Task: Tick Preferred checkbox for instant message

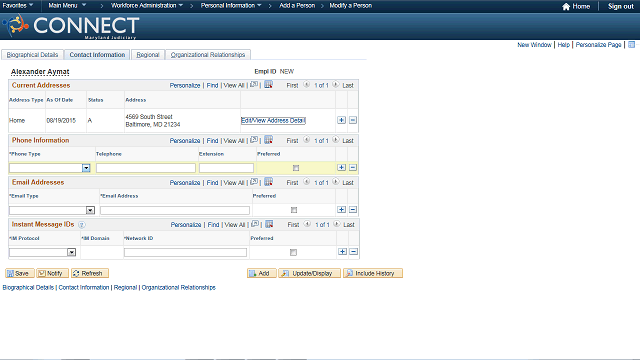Action: (293, 252)
